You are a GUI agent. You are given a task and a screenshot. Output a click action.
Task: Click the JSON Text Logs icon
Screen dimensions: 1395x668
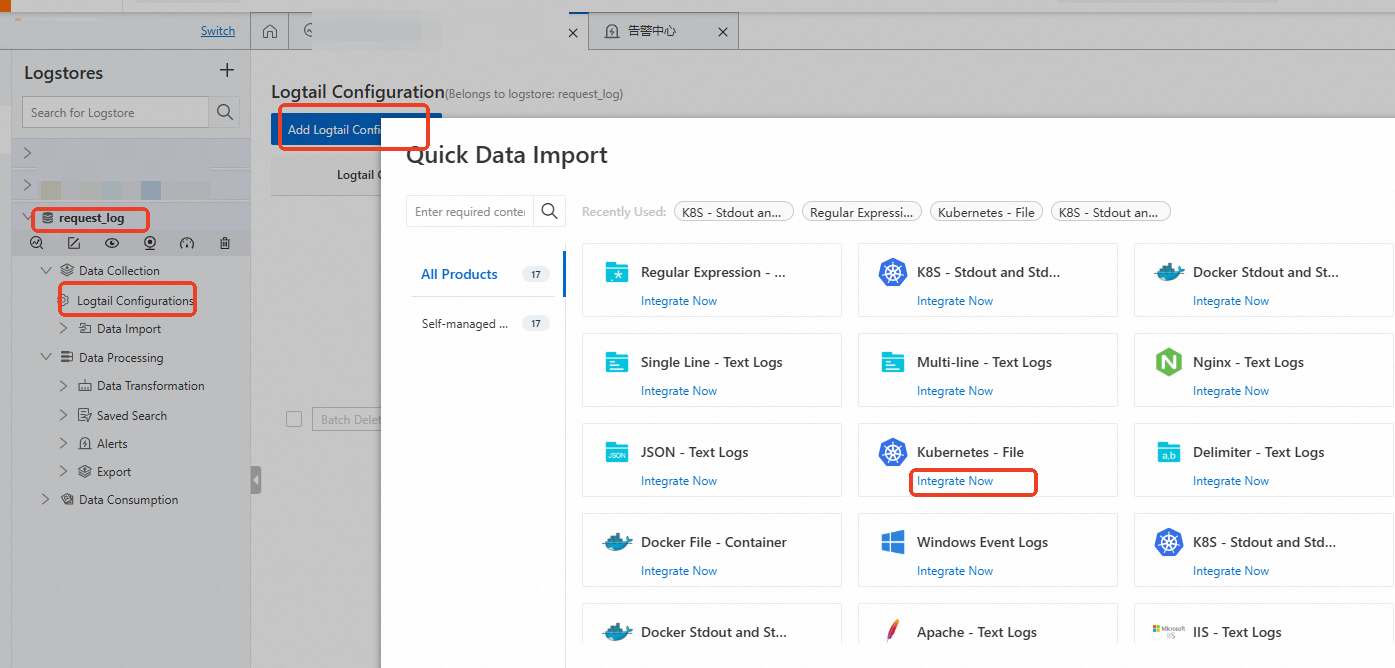tap(617, 452)
